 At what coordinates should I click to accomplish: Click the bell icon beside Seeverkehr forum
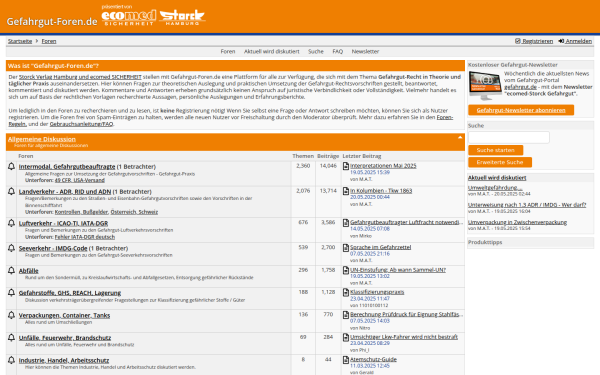pyautogui.click(x=11, y=248)
